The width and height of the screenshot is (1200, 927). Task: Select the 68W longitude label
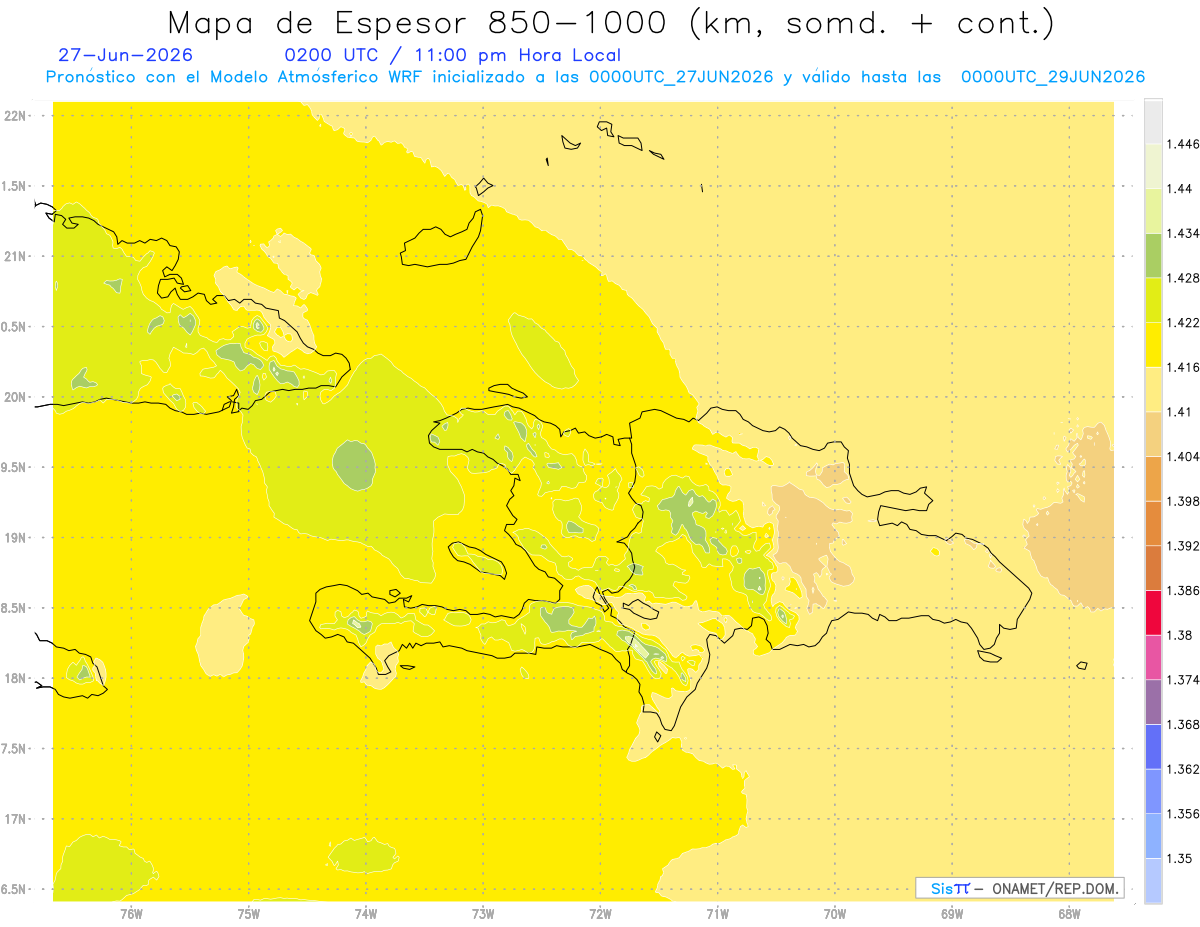pyautogui.click(x=1069, y=914)
